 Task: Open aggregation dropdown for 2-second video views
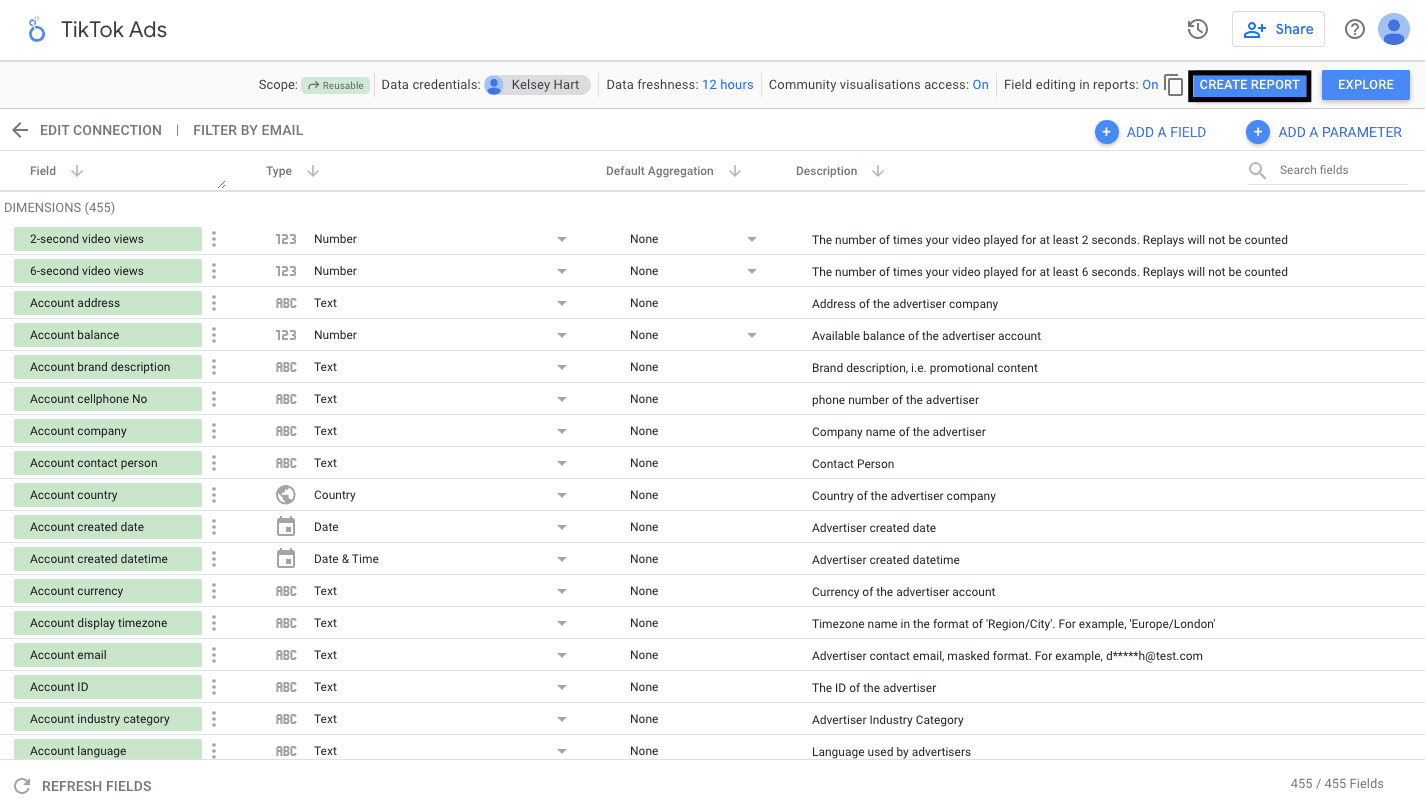click(x=751, y=239)
